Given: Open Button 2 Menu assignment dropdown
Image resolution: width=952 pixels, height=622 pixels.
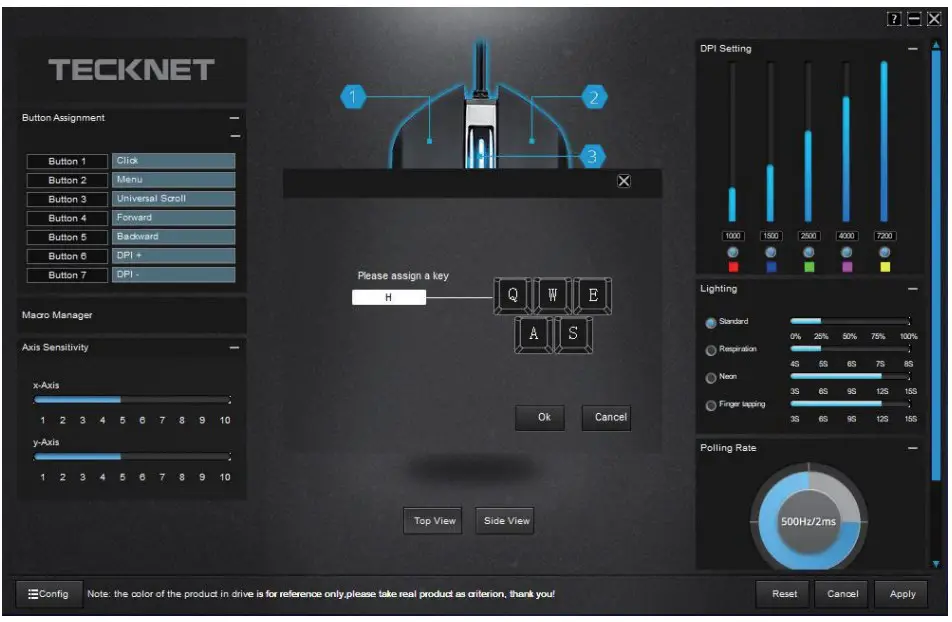Looking at the screenshot, I should [174, 180].
